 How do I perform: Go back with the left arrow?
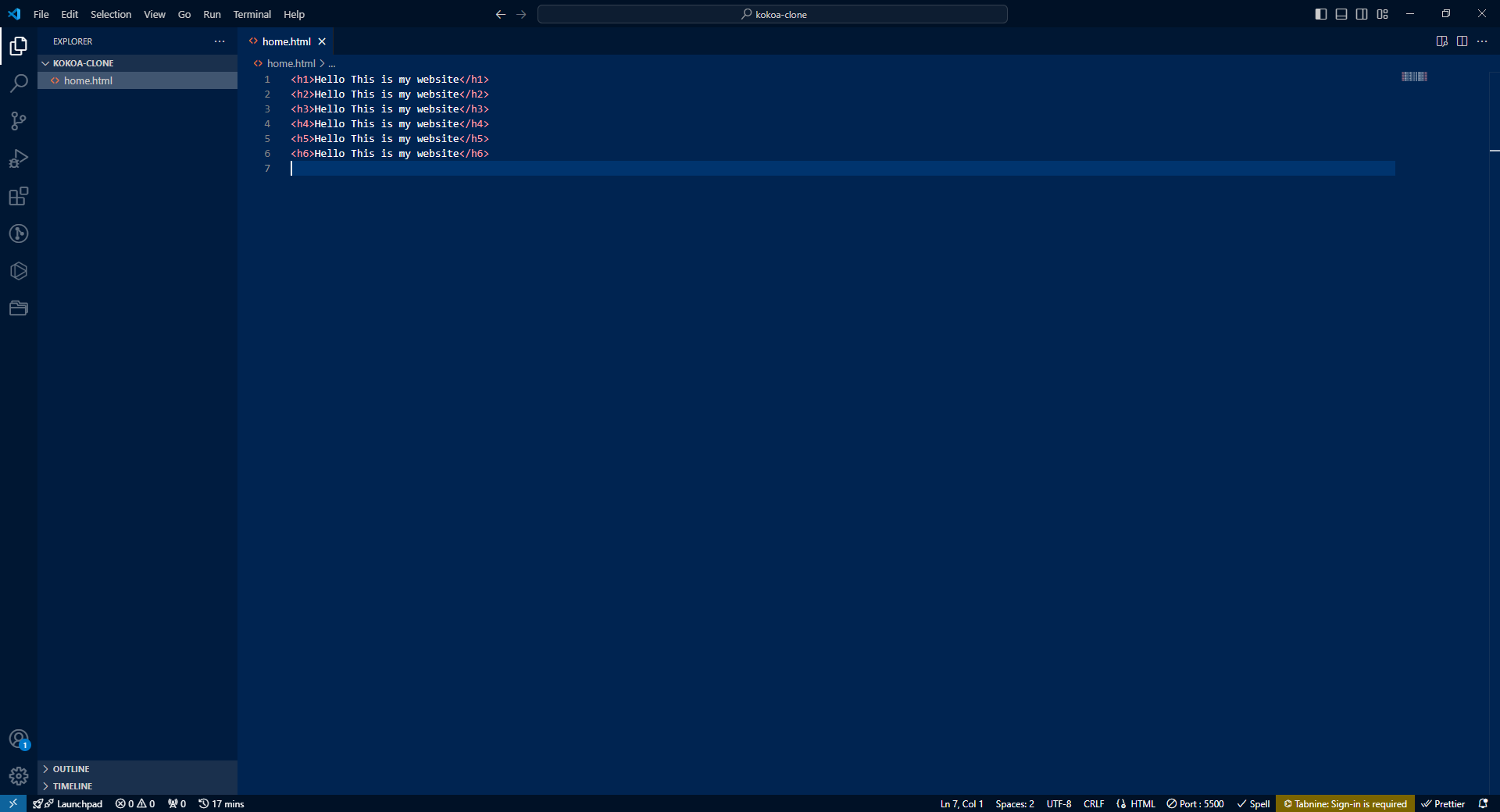pyautogui.click(x=501, y=14)
